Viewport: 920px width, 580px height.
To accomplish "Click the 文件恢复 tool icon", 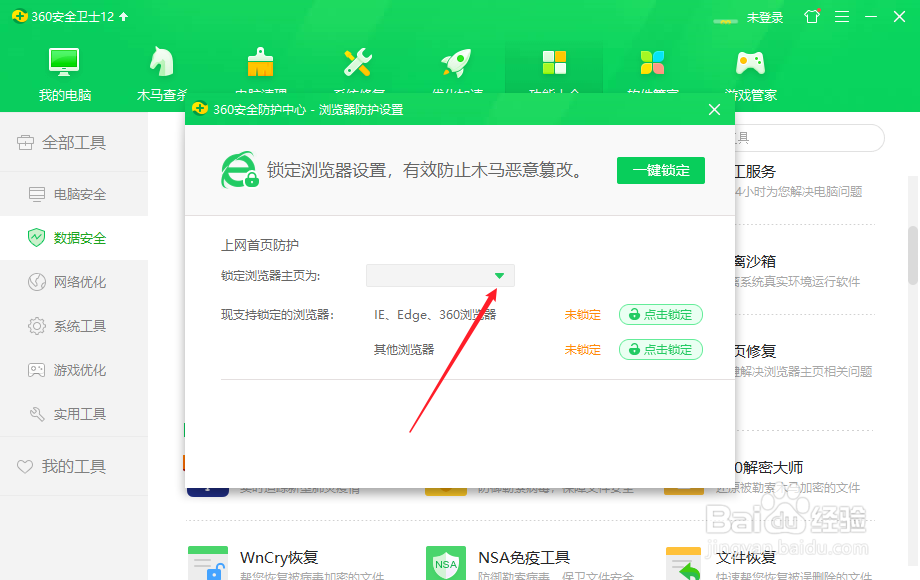I will pyautogui.click(x=684, y=563).
